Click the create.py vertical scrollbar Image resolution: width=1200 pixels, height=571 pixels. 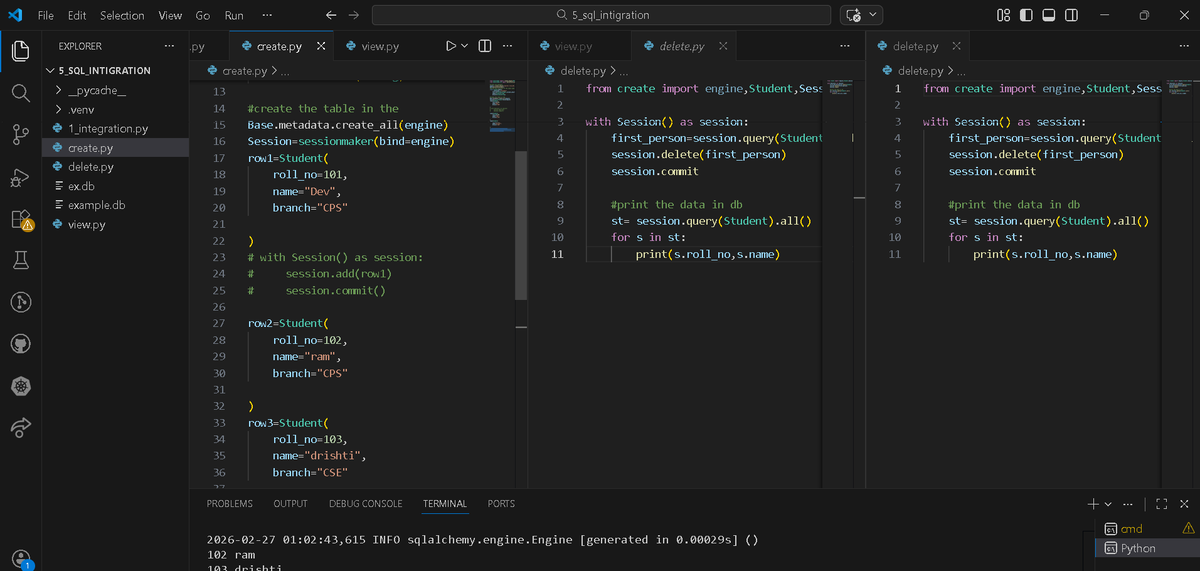click(x=520, y=225)
